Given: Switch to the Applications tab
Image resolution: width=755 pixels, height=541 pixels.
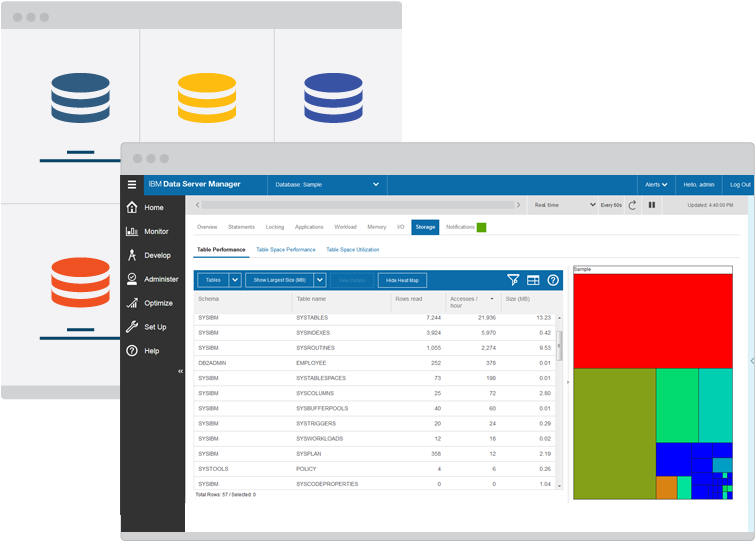Looking at the screenshot, I should (x=309, y=227).
